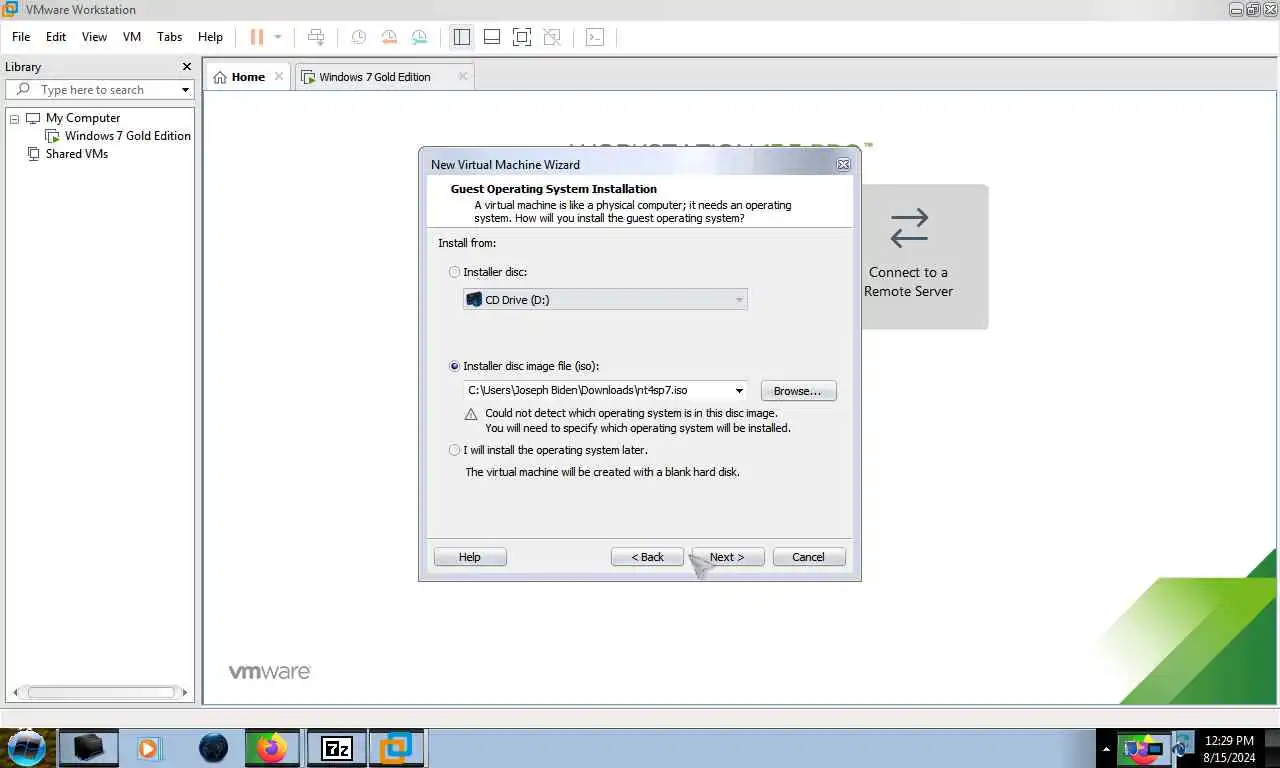Click the Send Ctrl+Alt+Del toolbar icon
This screenshot has width=1280, height=768.
click(316, 37)
